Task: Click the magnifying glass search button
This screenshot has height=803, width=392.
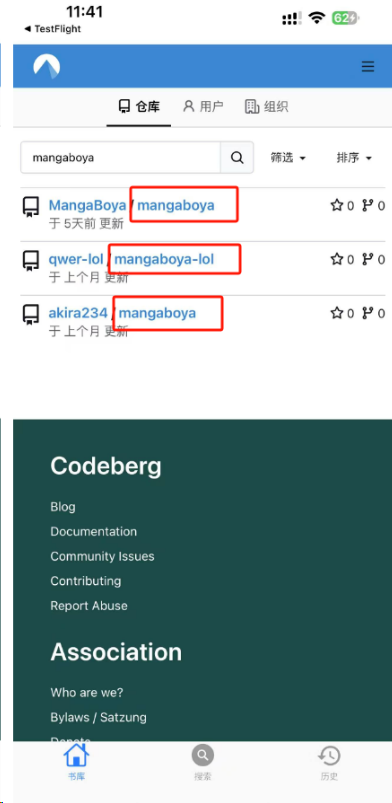Action: pos(237,158)
